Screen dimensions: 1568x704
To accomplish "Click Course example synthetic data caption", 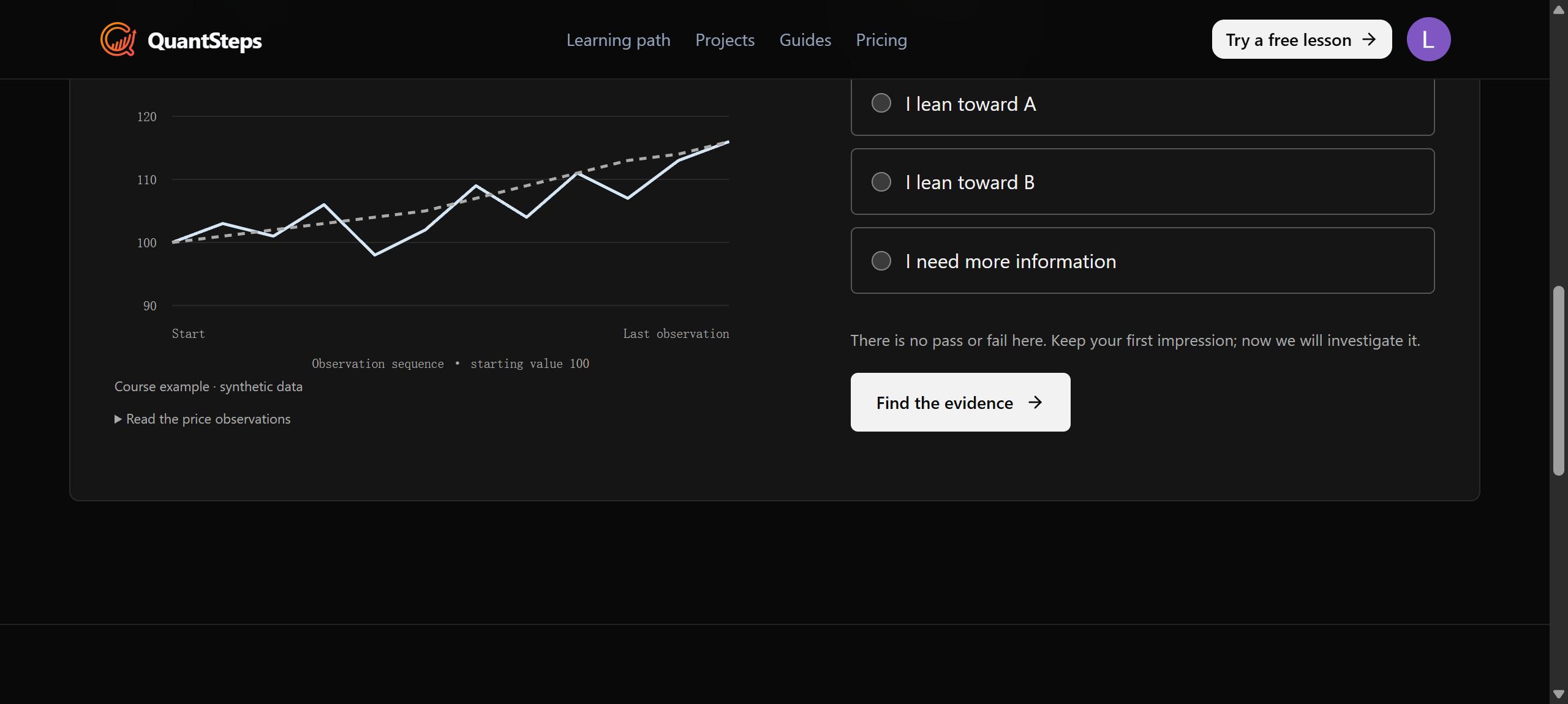I will (x=208, y=386).
